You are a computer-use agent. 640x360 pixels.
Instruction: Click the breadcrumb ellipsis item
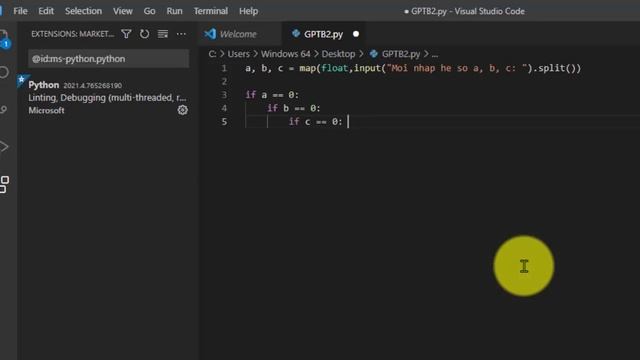point(435,54)
